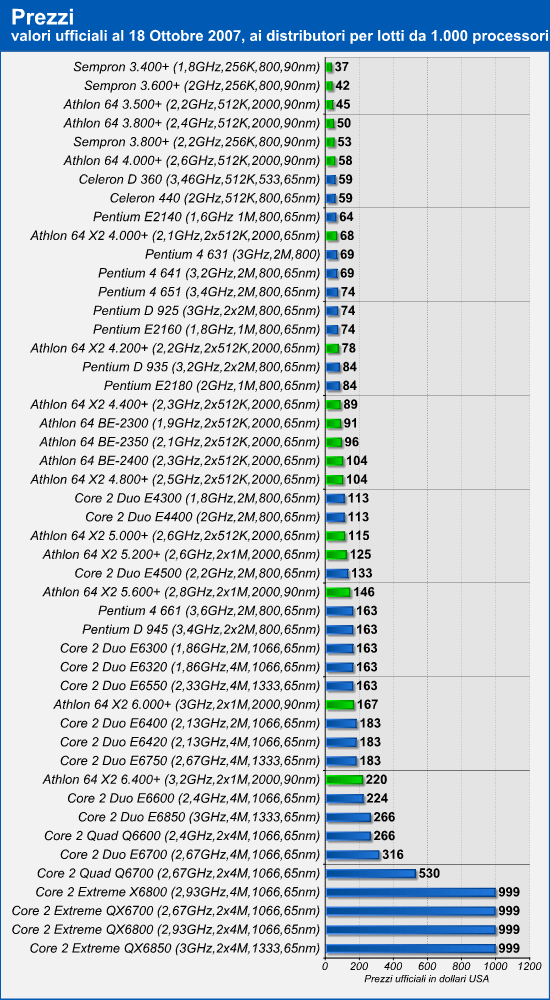Screen dimensions: 550x1000
Task: Select the 530 price value
Action: [x=429, y=874]
